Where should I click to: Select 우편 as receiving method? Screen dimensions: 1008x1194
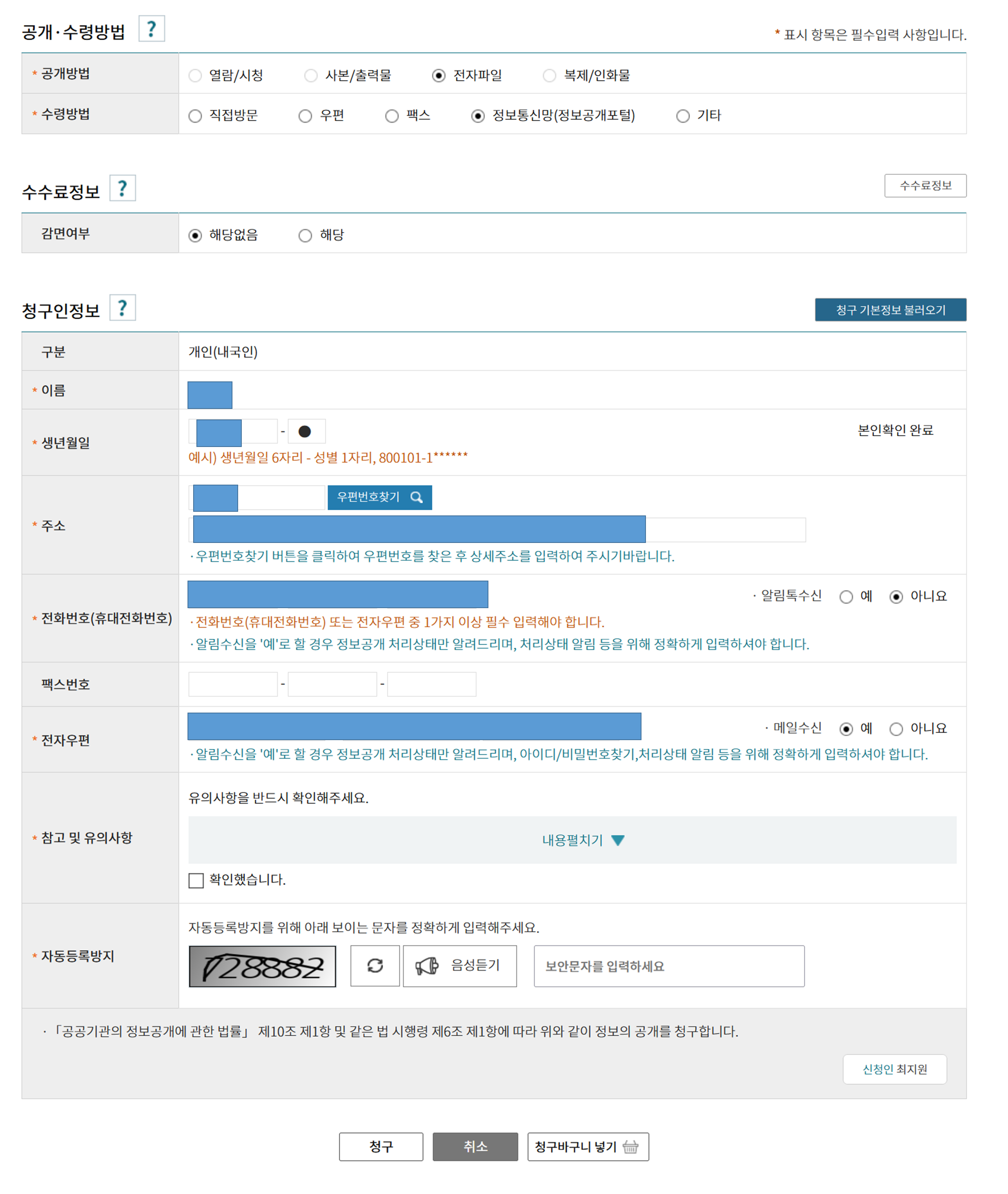point(305,116)
